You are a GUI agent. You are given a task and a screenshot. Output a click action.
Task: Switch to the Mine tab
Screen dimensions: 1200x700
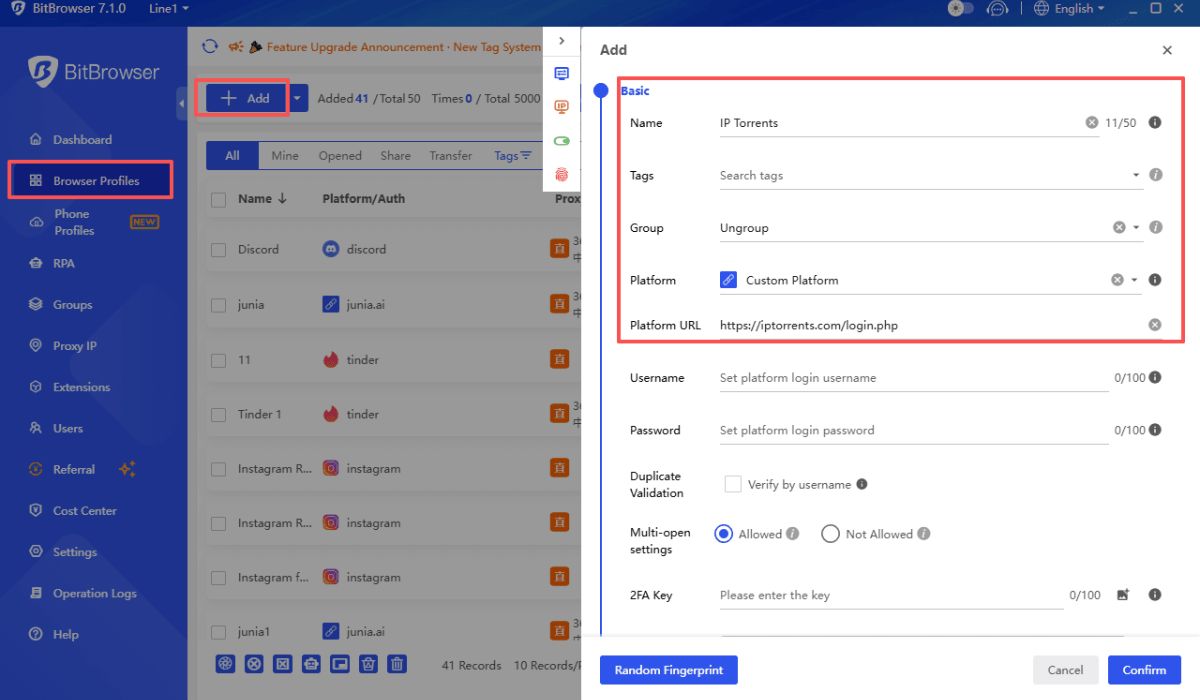pyautogui.click(x=285, y=156)
